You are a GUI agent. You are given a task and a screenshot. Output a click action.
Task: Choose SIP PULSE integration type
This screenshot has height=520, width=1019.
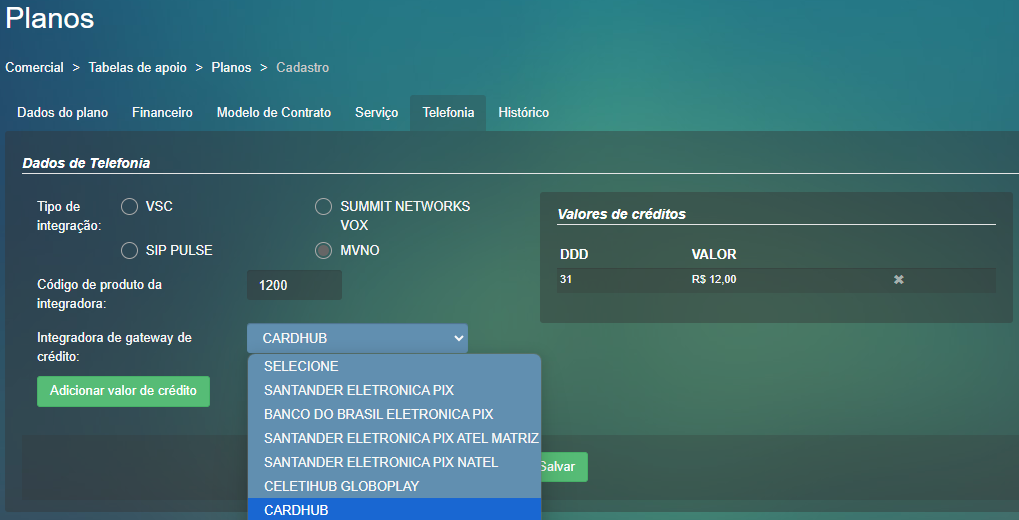(x=129, y=250)
